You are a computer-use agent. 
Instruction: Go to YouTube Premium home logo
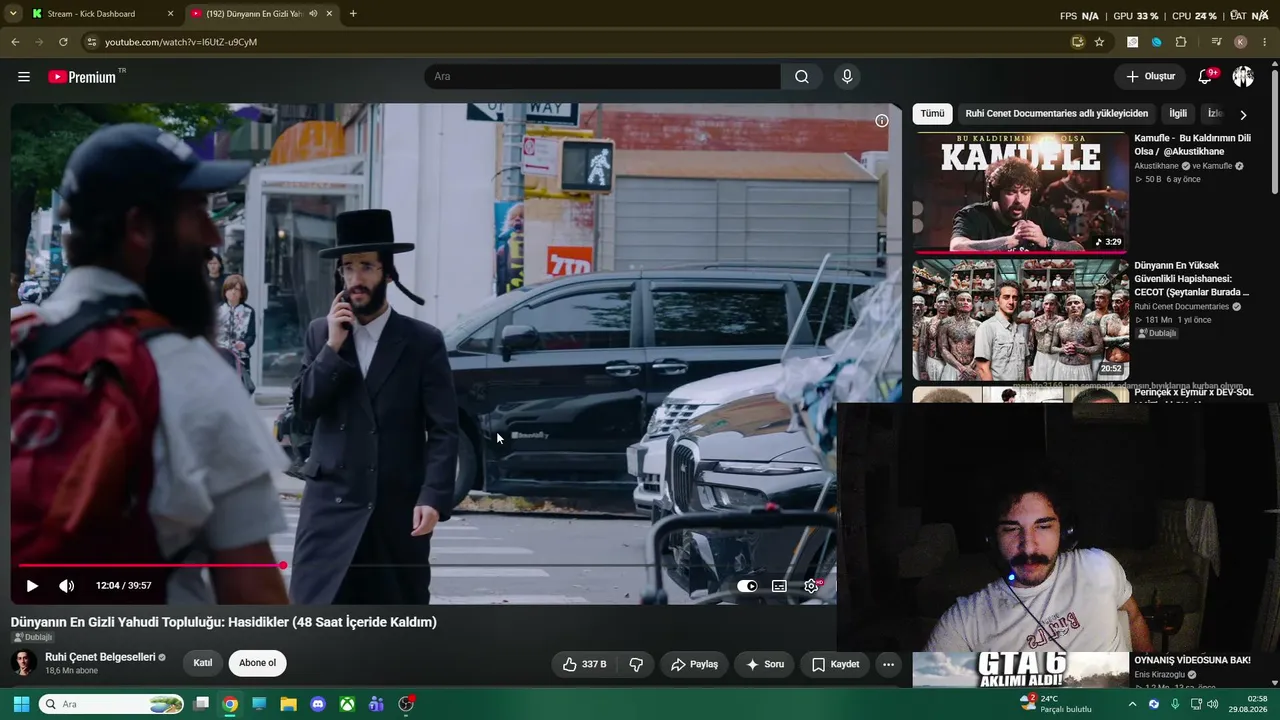point(82,77)
